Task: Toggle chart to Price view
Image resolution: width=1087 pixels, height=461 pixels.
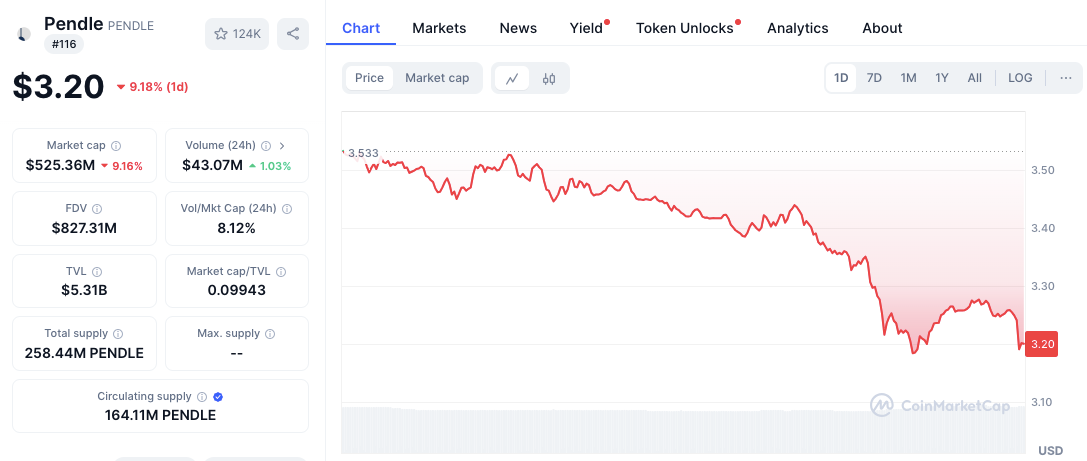Action: point(369,78)
